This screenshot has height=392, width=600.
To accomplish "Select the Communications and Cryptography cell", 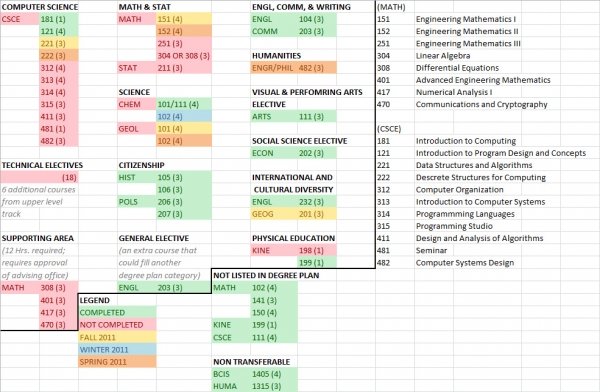I will (x=481, y=105).
